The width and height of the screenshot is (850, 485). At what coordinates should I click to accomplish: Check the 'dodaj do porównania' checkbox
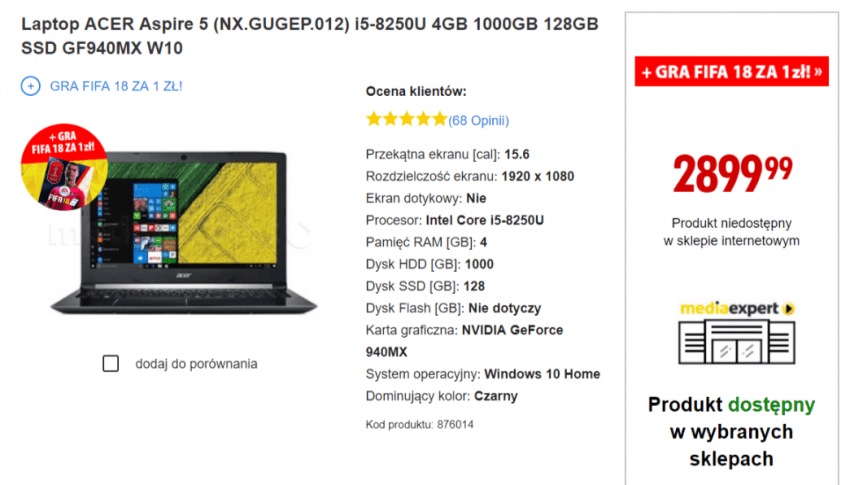(x=111, y=364)
